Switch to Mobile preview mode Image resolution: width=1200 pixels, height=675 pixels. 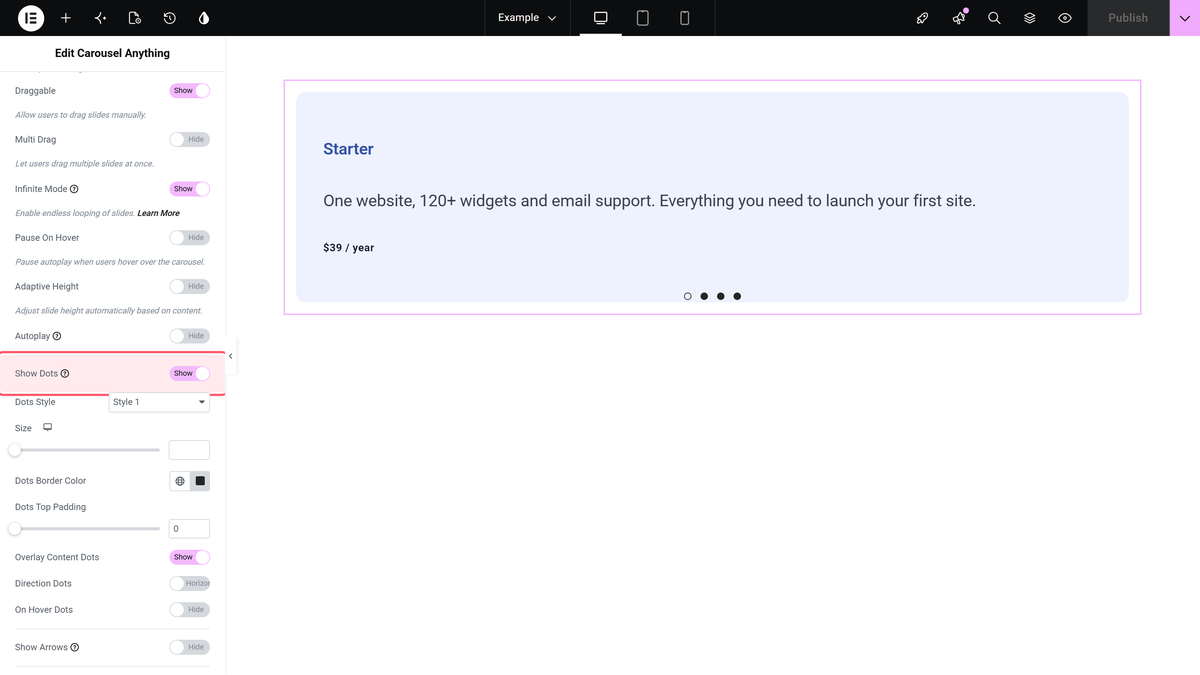coord(685,18)
